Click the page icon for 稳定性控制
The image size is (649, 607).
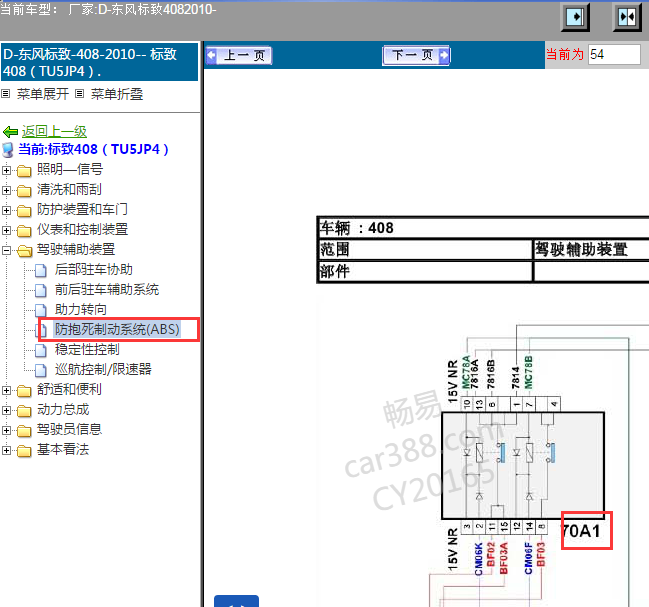41,350
